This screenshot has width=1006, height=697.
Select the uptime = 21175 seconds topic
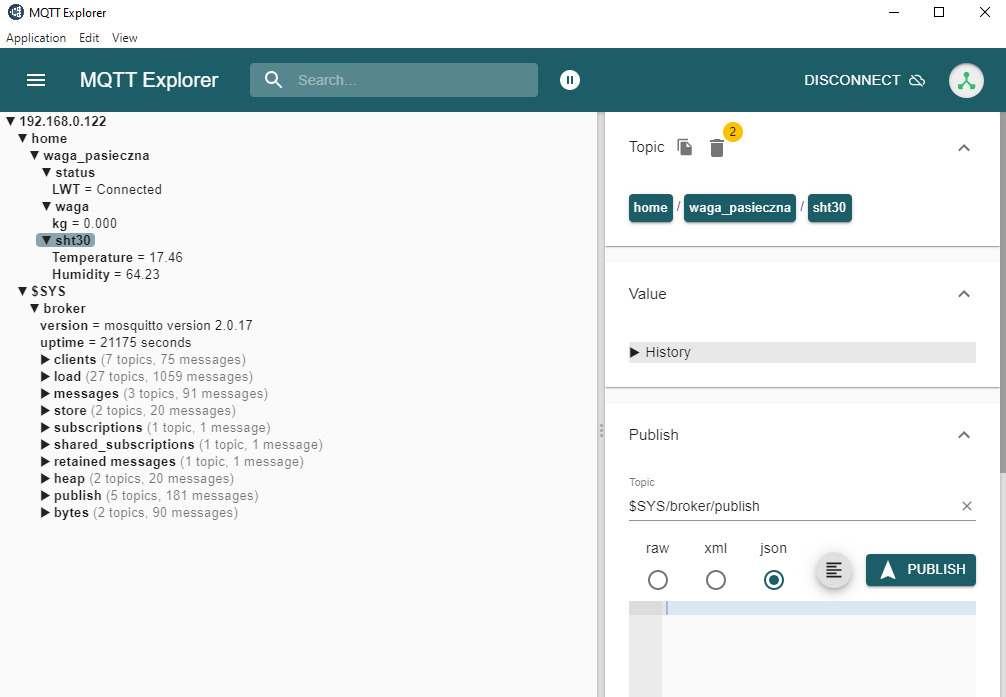pos(115,343)
